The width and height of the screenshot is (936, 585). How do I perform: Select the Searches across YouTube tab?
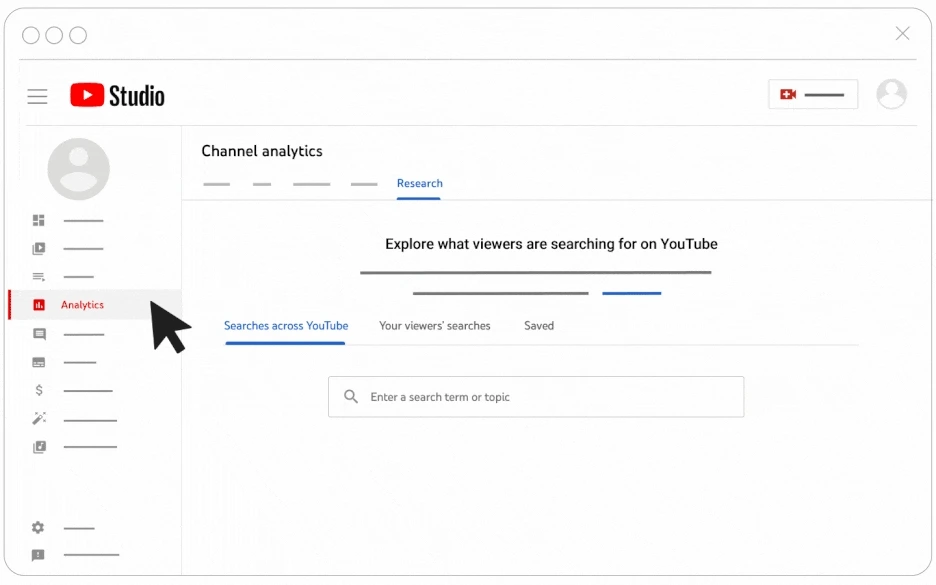point(286,326)
